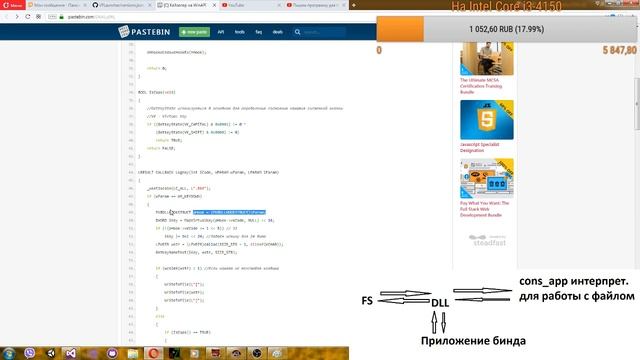
Task: Click the browser forward arrow
Action: point(17,17)
